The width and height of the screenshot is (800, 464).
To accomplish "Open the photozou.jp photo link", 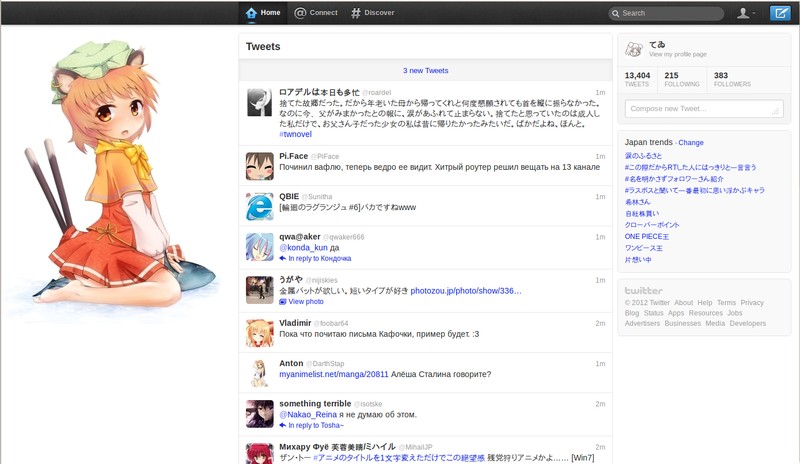I will (x=466, y=291).
